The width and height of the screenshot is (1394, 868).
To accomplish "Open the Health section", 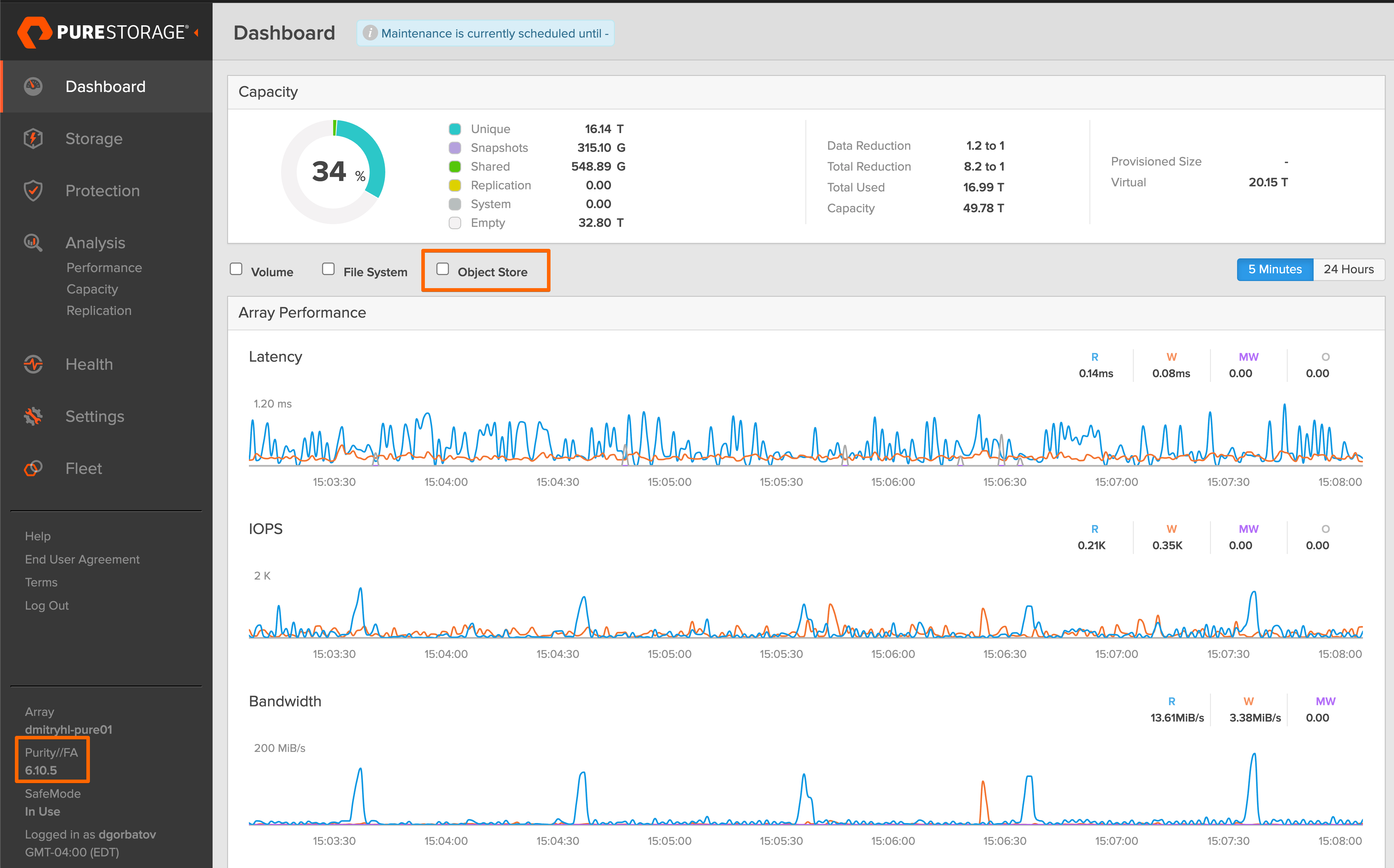I will [x=89, y=364].
